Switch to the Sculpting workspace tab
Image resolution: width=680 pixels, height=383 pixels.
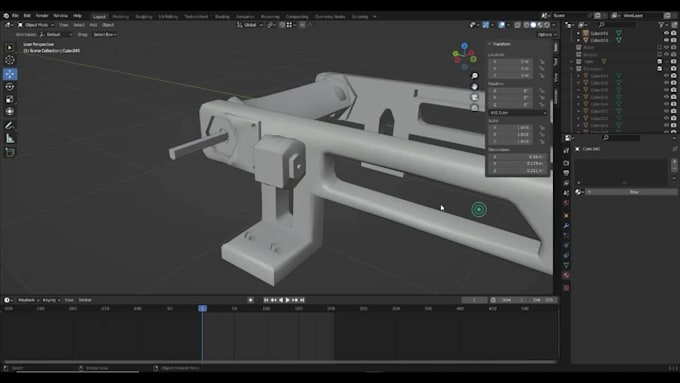point(144,16)
